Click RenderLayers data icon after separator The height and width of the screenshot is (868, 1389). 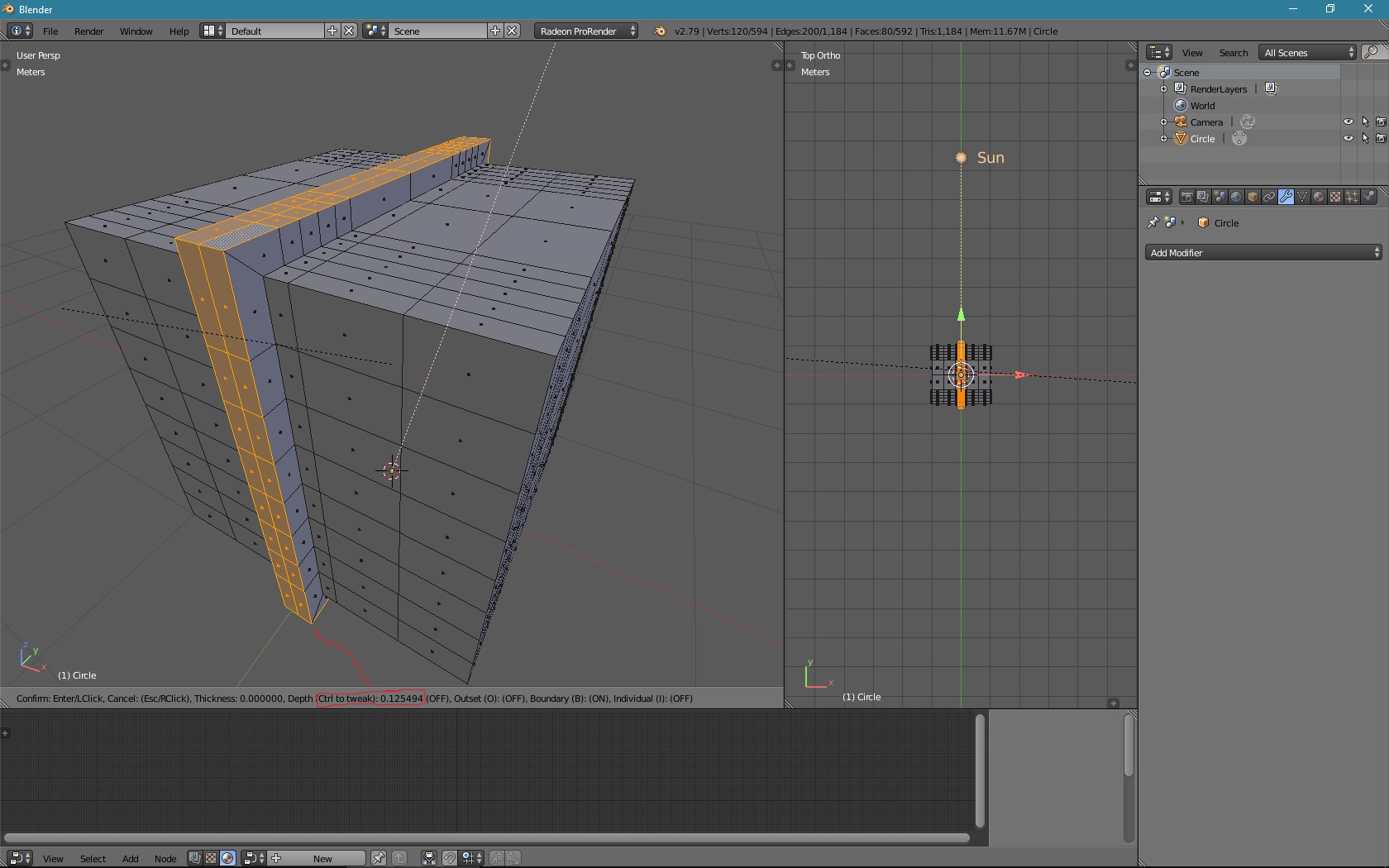click(1272, 88)
